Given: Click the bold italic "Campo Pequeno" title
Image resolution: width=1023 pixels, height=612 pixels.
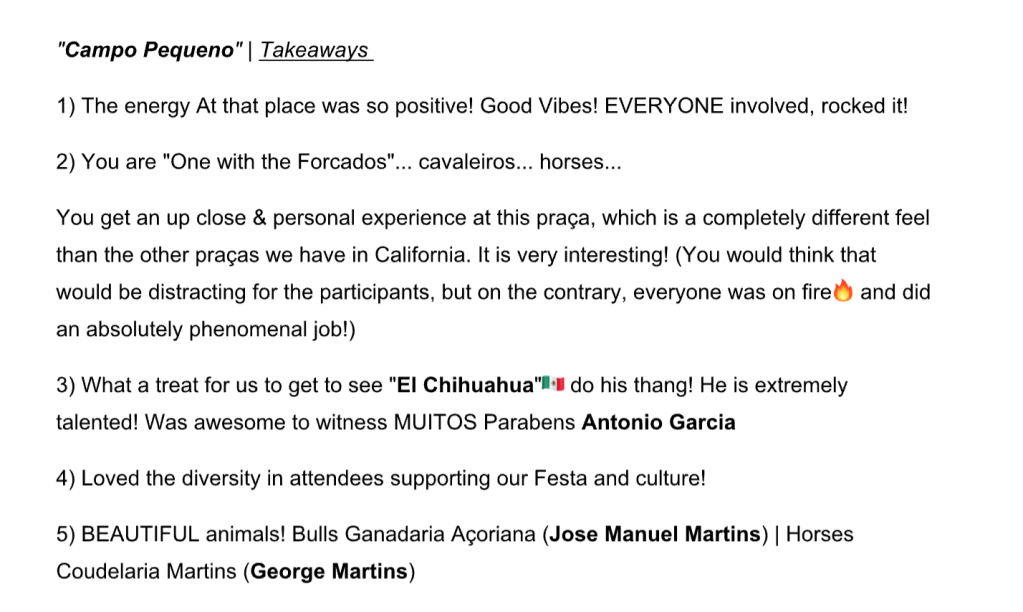Looking at the screenshot, I should 150,51.
